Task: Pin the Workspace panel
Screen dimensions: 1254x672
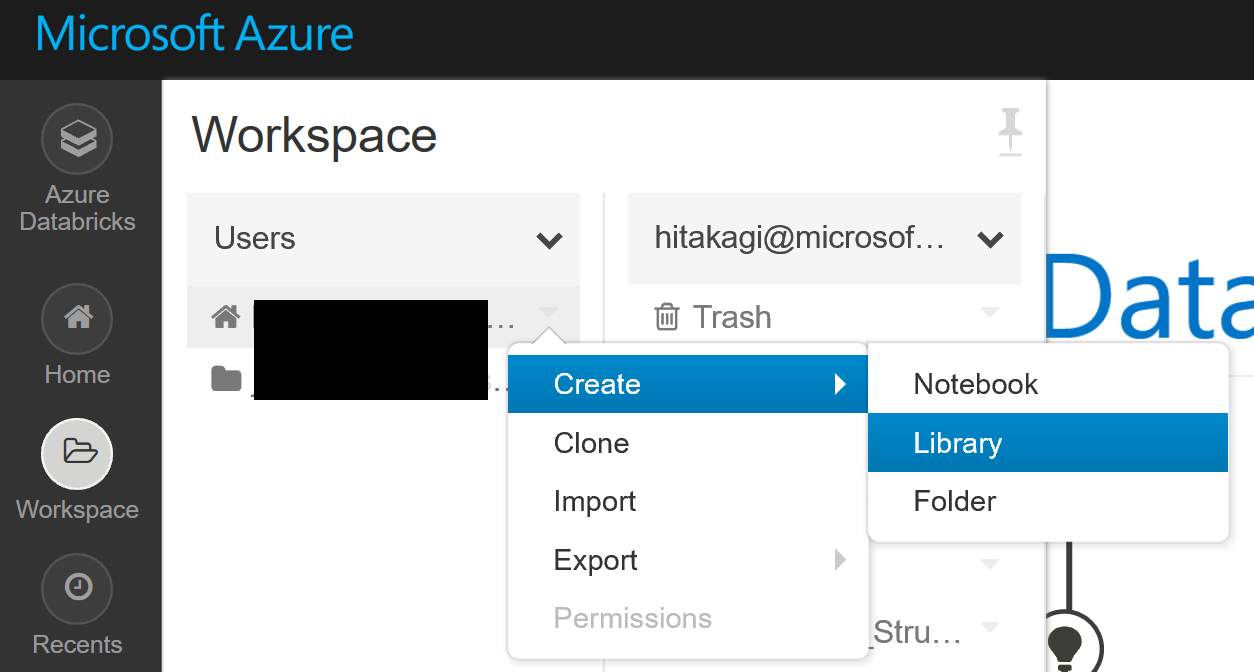Action: tap(1010, 130)
